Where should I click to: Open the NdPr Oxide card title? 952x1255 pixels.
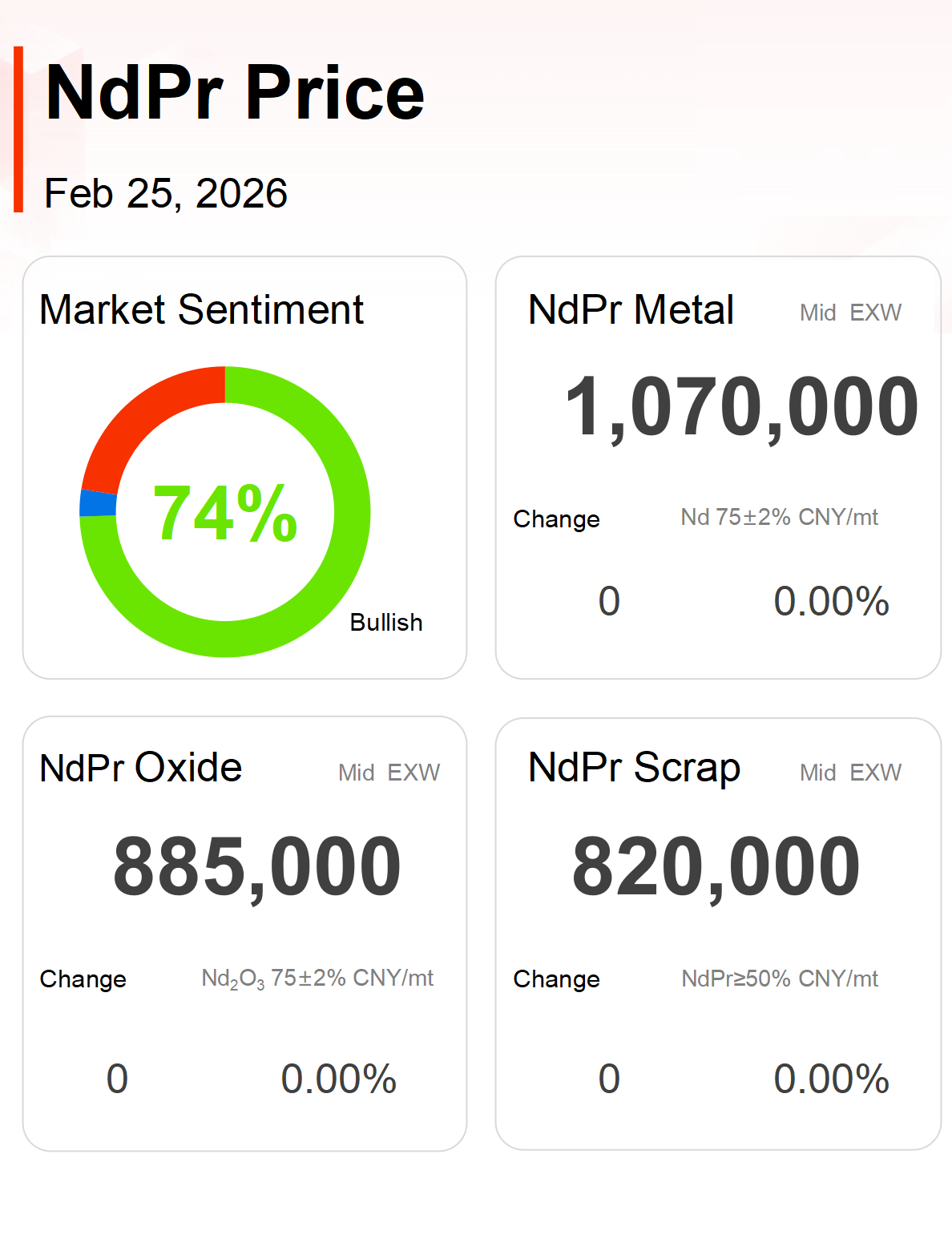pos(141,768)
